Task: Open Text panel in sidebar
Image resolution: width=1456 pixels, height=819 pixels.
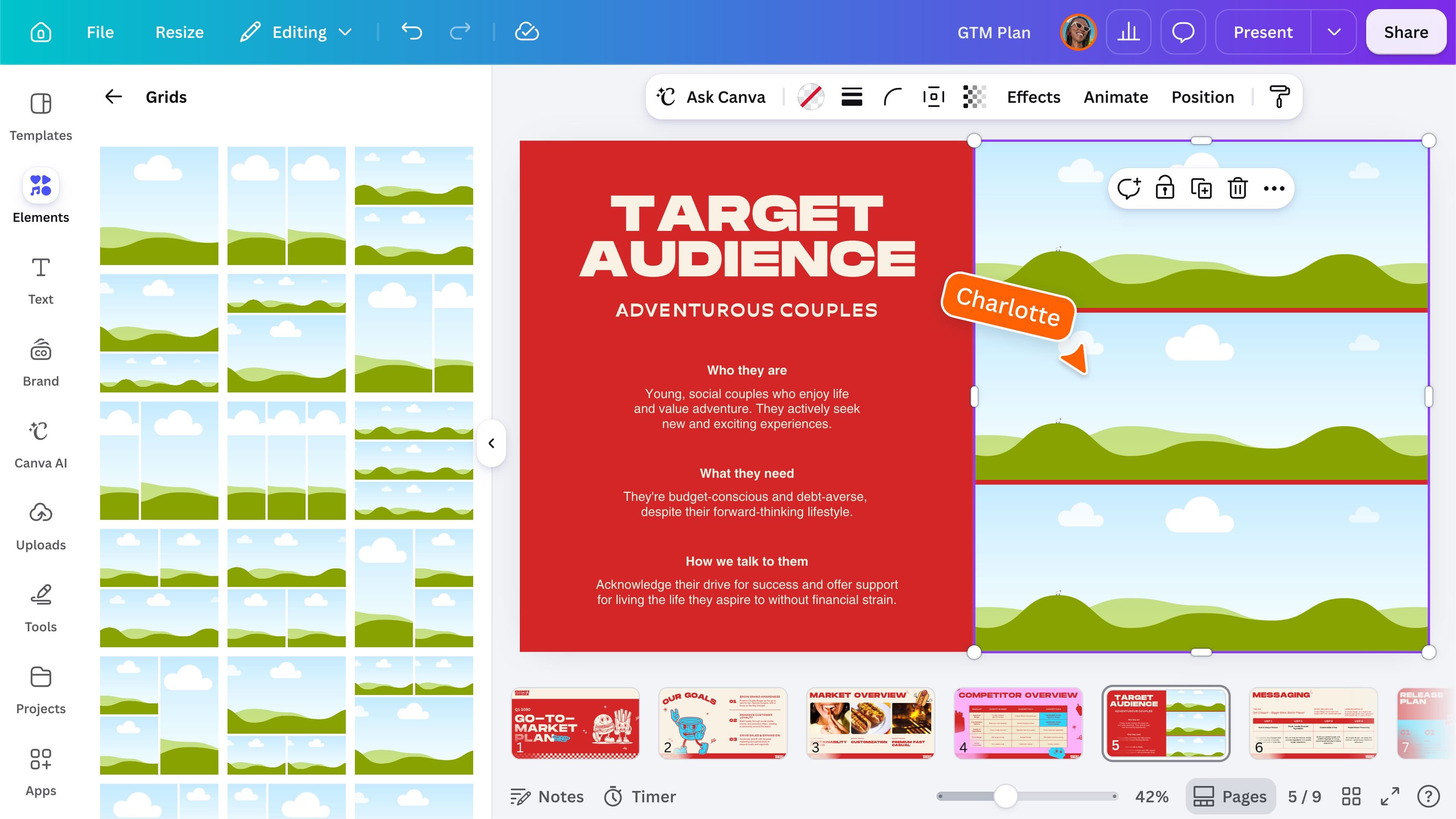Action: 41,281
